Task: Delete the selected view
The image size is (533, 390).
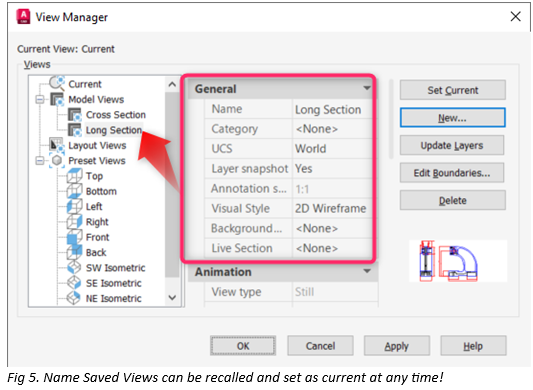Action: [452, 200]
